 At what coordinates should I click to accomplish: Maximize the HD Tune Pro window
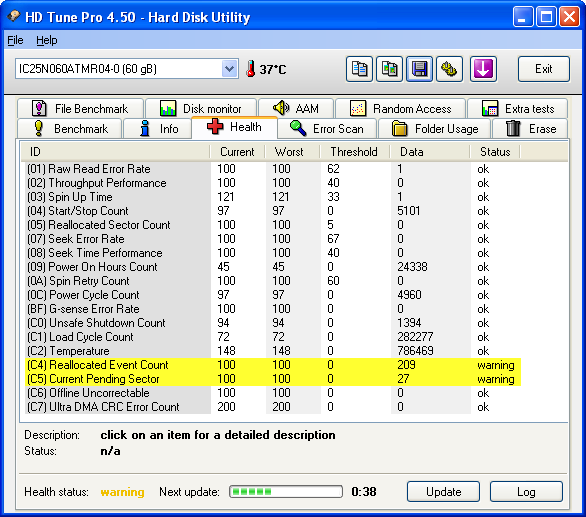[546, 17]
